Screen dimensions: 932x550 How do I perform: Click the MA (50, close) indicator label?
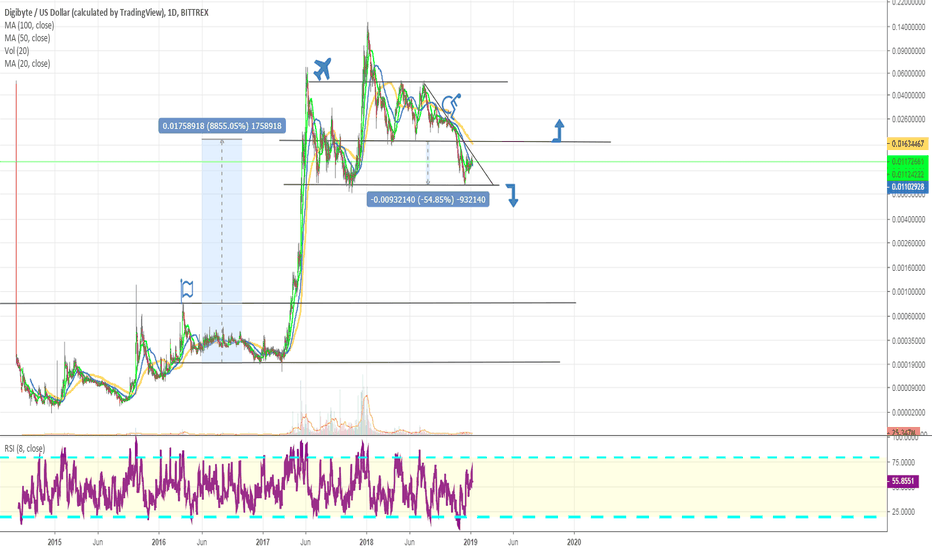click(27, 38)
